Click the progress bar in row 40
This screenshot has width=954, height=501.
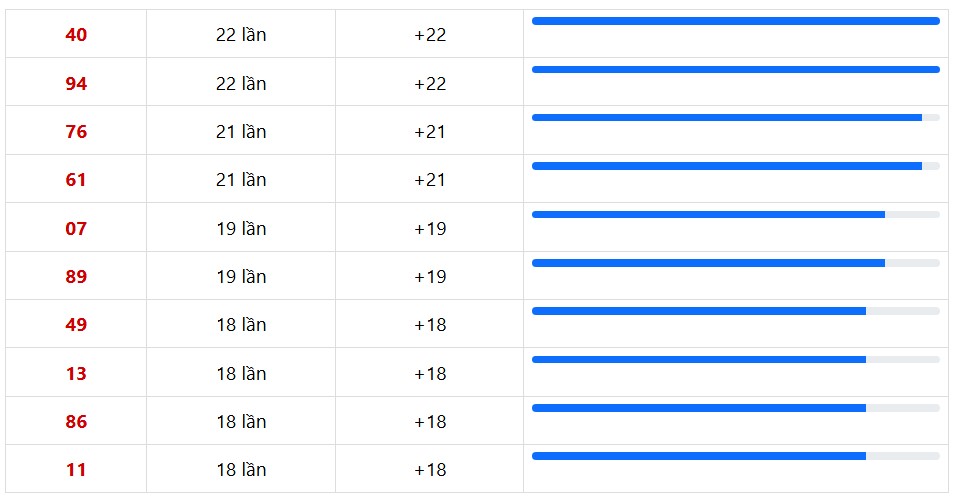coord(735,21)
